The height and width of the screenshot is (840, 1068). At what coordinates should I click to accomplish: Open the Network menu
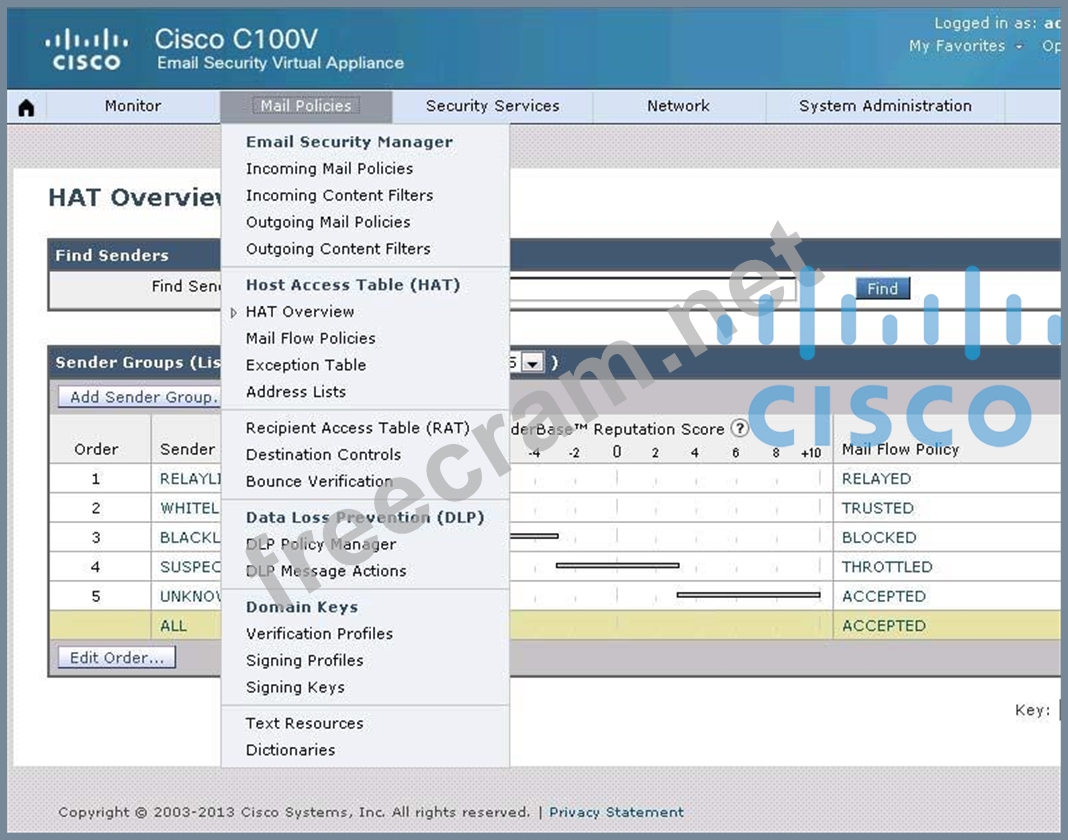678,106
